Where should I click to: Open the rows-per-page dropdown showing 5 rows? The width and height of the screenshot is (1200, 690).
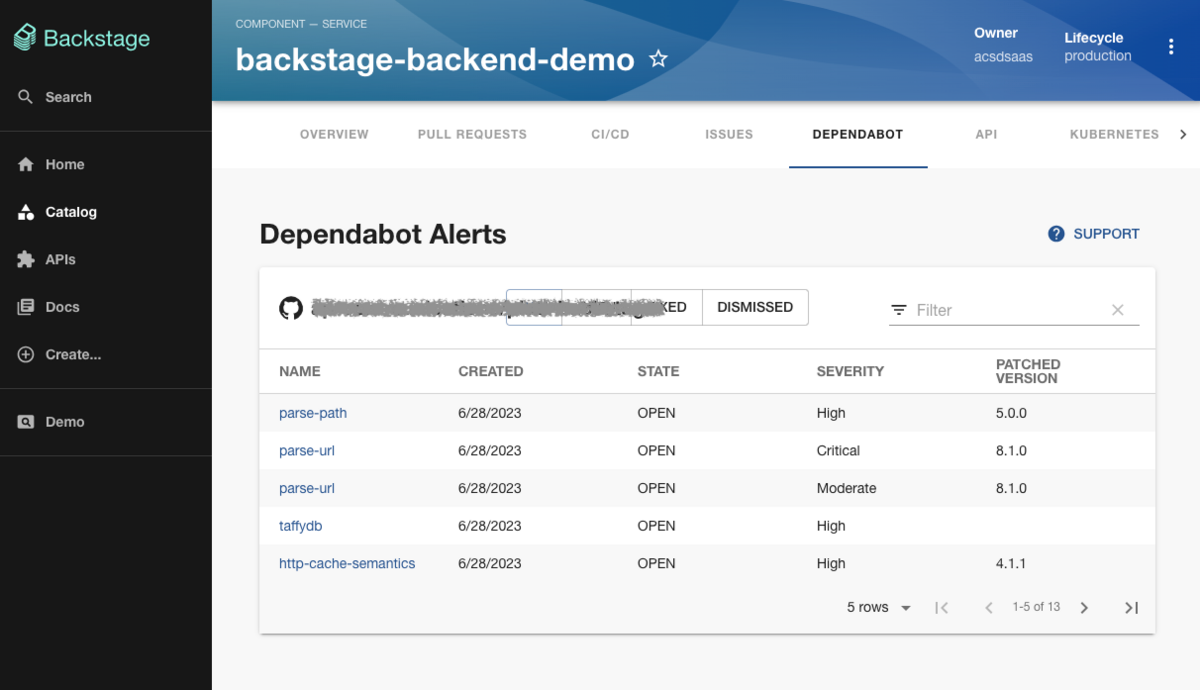(x=878, y=607)
